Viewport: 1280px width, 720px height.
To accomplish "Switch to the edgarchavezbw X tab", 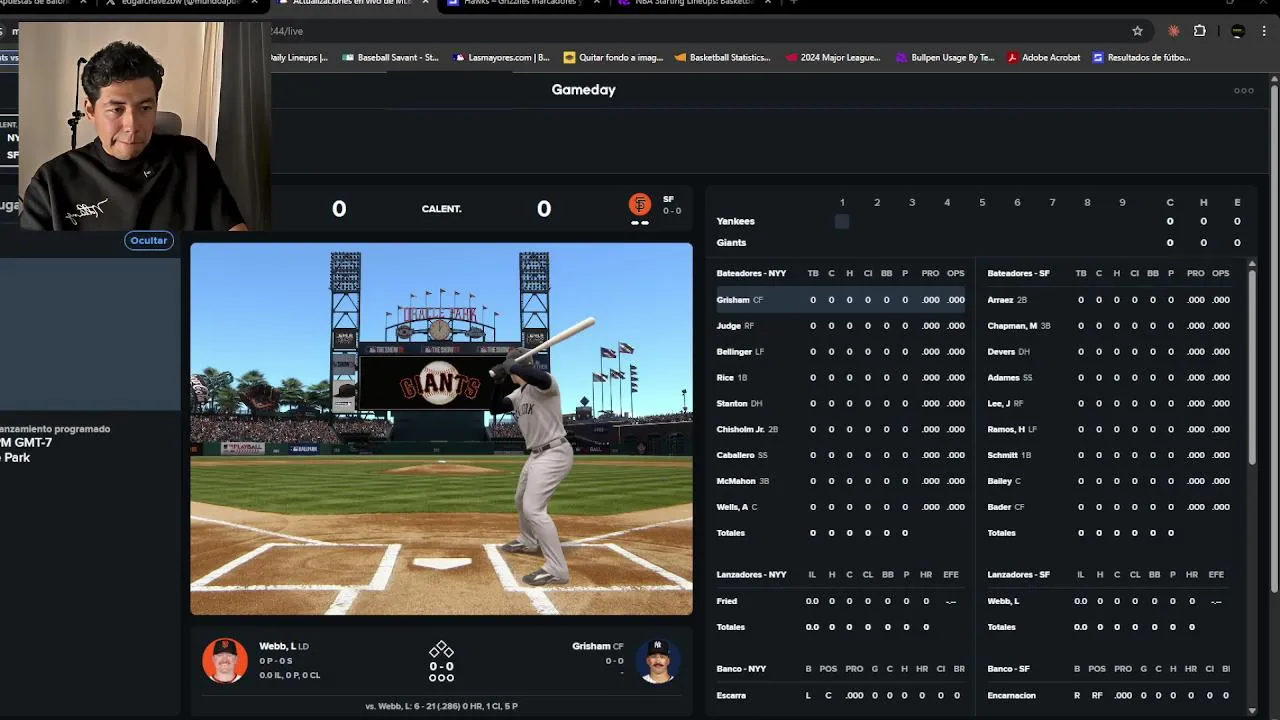I will point(180,3).
